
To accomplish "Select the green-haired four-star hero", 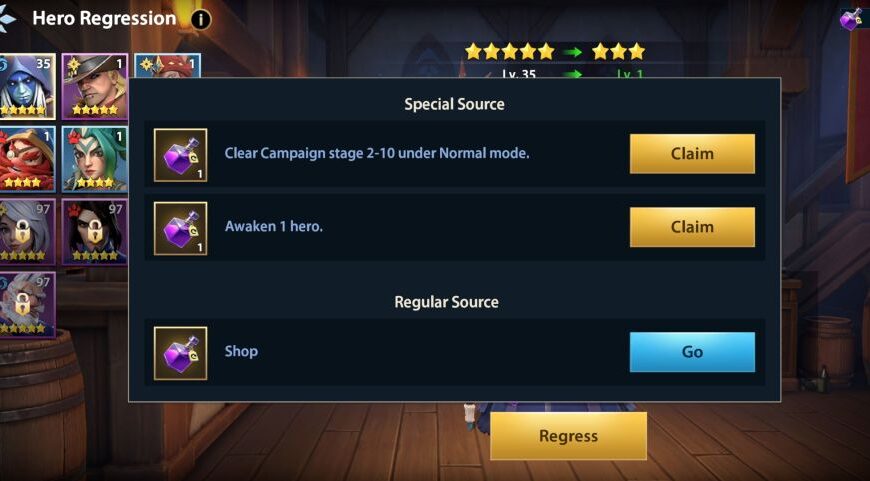I will pos(95,159).
